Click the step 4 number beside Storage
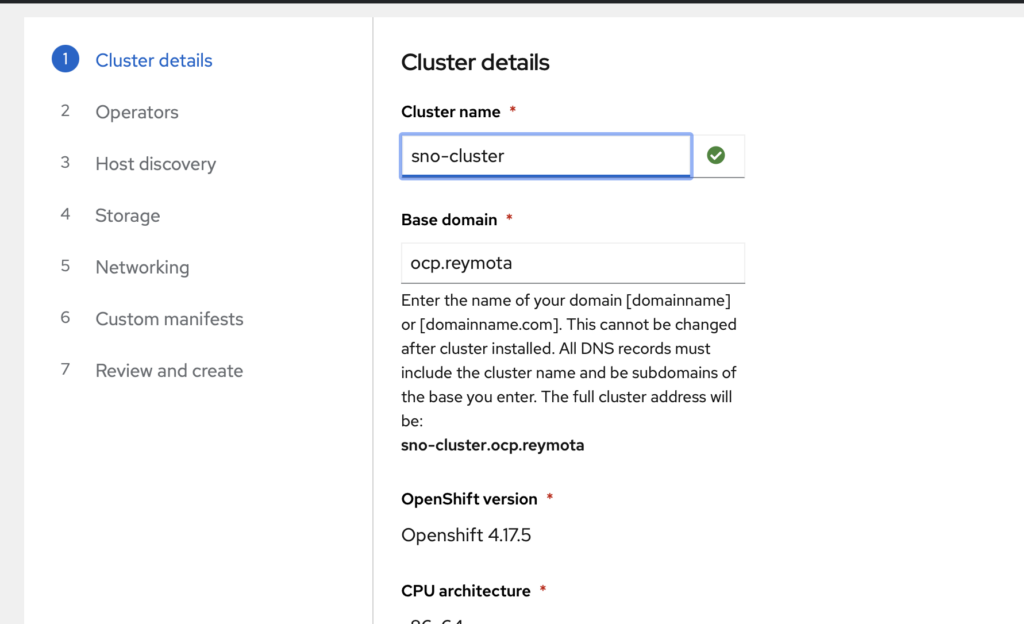The image size is (1024, 624). coord(65,215)
